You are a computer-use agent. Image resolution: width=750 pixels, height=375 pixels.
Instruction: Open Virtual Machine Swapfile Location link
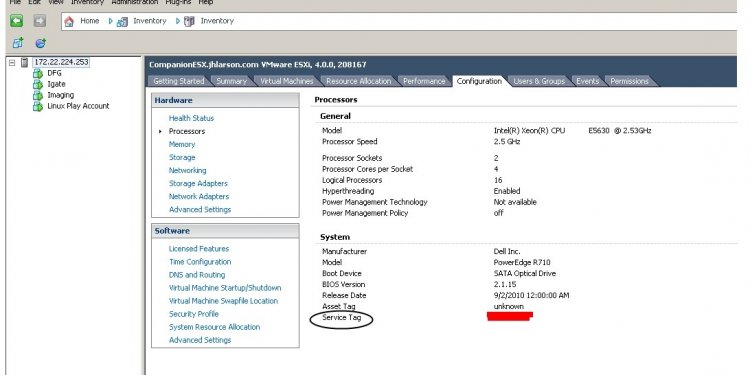click(x=223, y=301)
